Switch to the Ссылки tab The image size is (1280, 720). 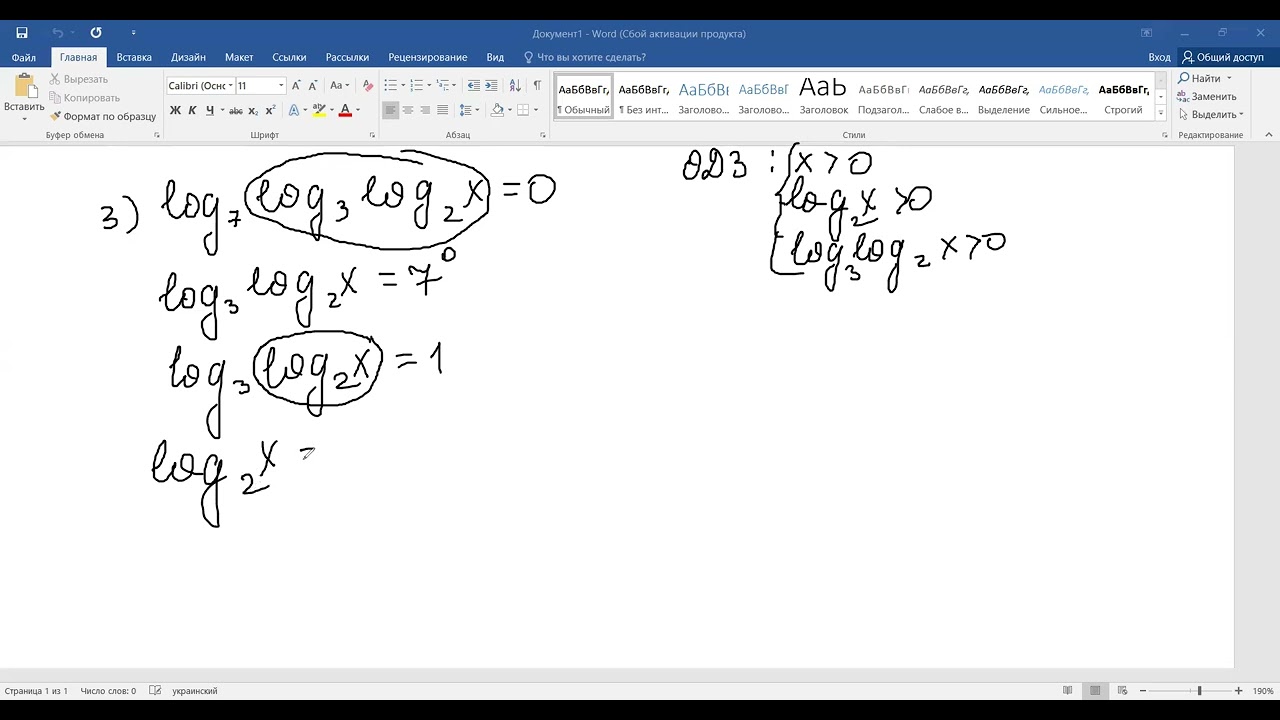click(290, 58)
